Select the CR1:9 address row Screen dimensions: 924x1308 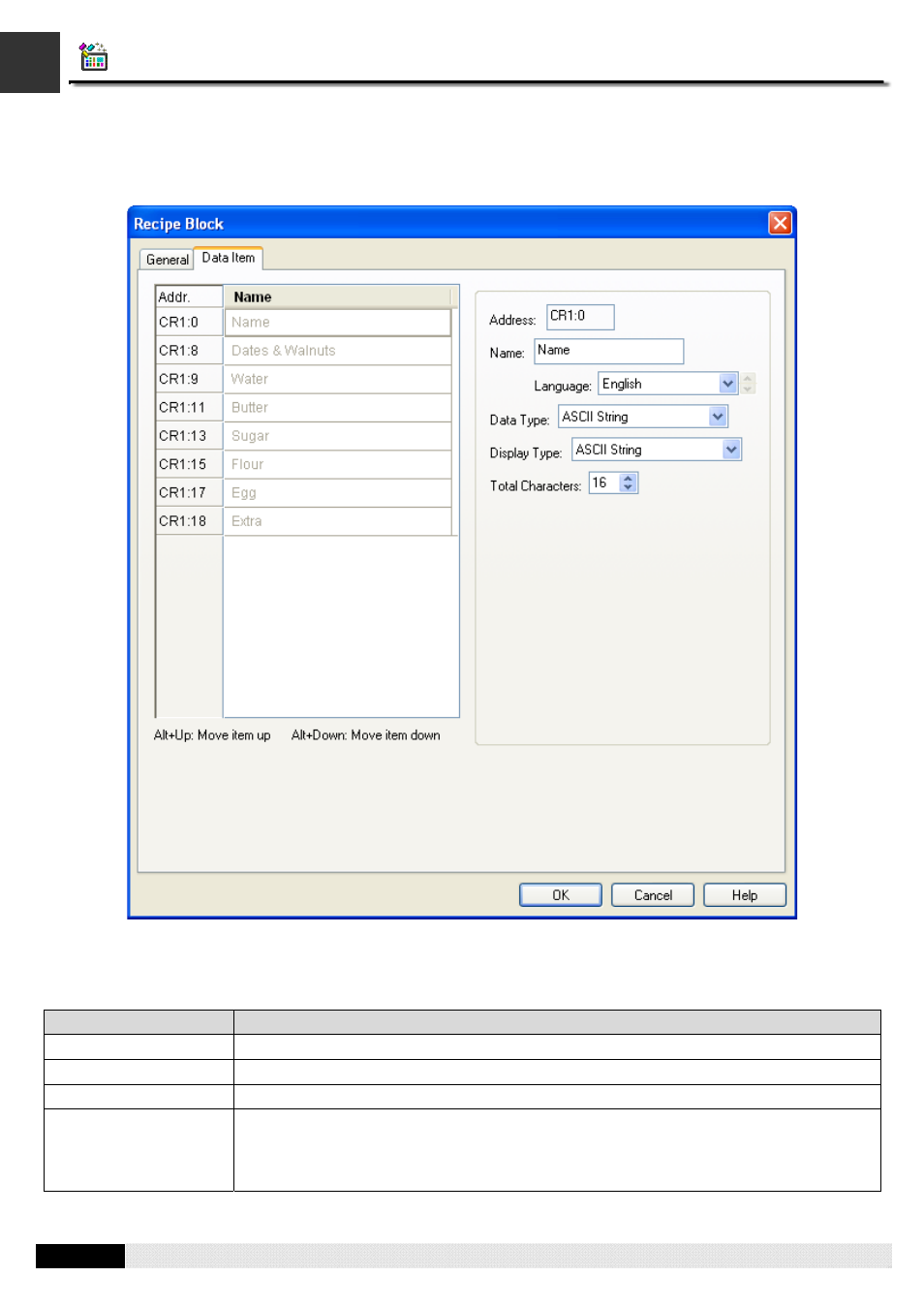point(189,379)
